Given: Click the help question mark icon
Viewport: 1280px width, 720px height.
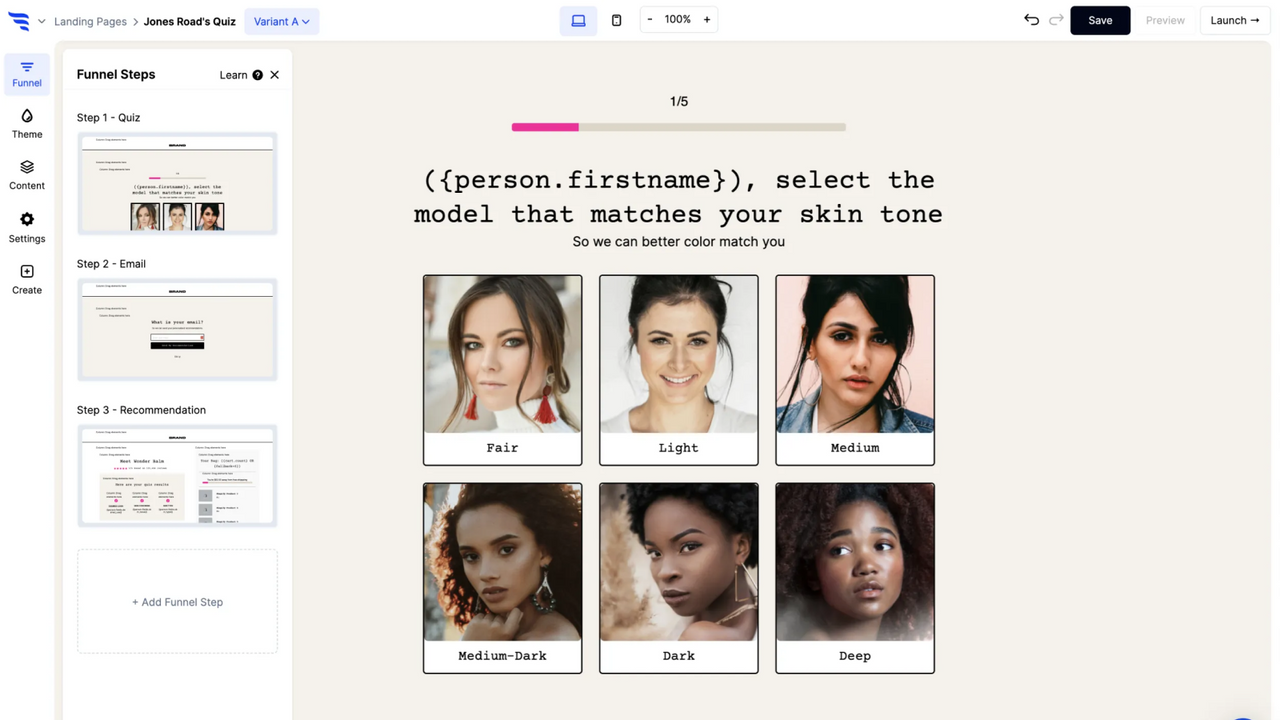Looking at the screenshot, I should point(258,75).
